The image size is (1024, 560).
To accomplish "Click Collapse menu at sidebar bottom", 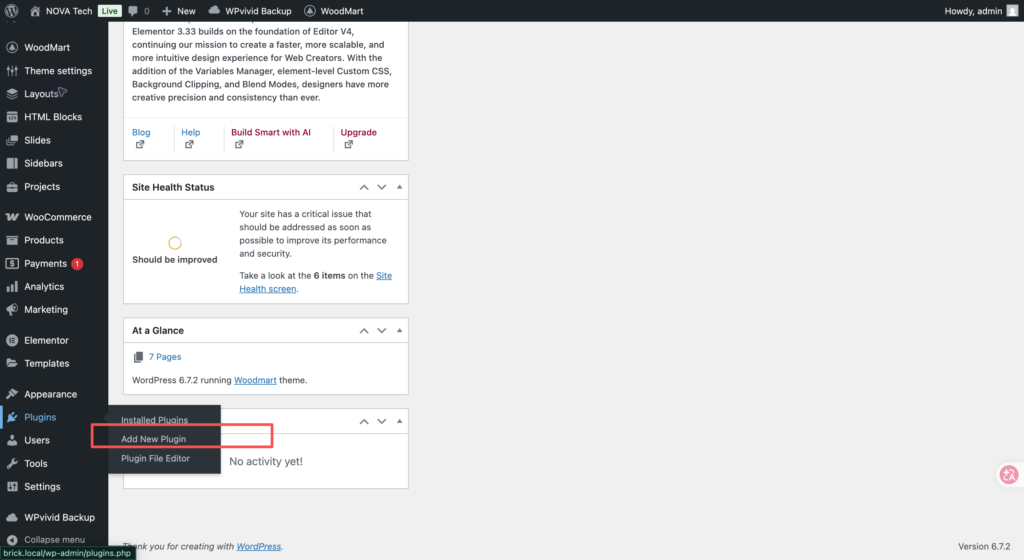I will pyautogui.click(x=54, y=540).
